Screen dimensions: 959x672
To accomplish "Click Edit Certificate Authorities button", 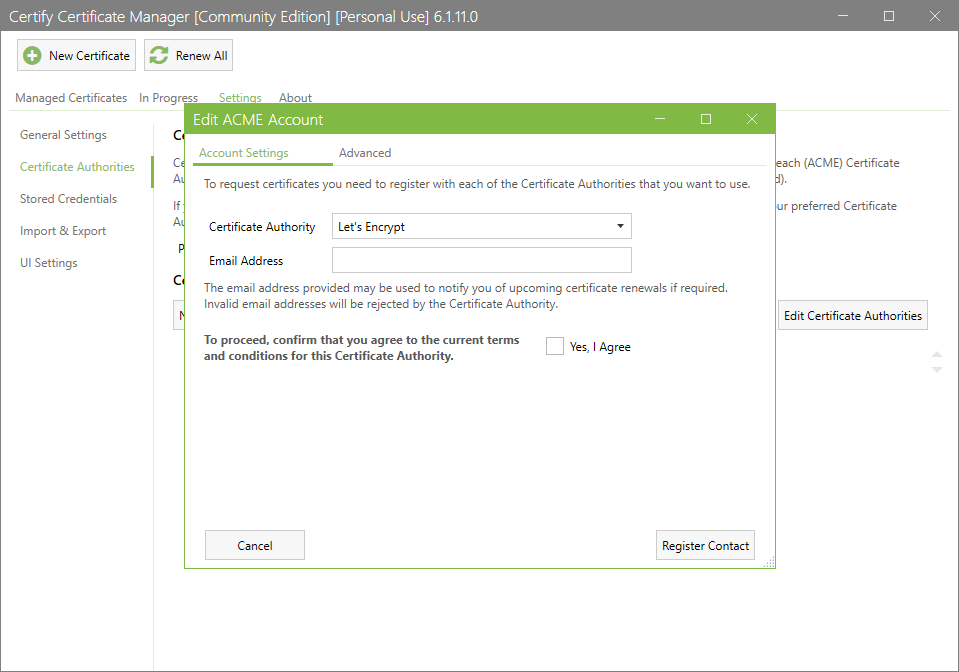I will point(853,315).
